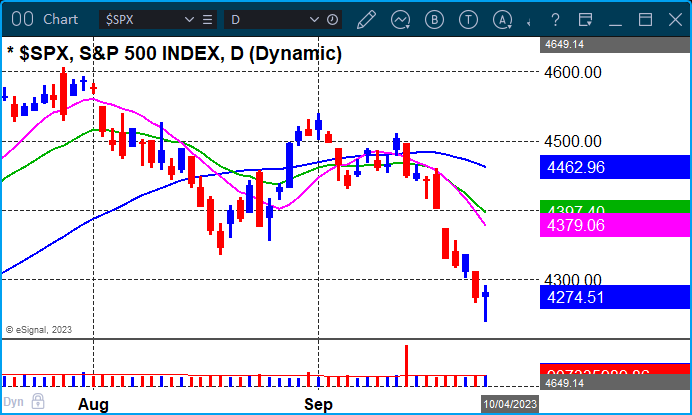This screenshot has height=415, width=692.
Task: Open the time template clock icon
Action: 333,20
